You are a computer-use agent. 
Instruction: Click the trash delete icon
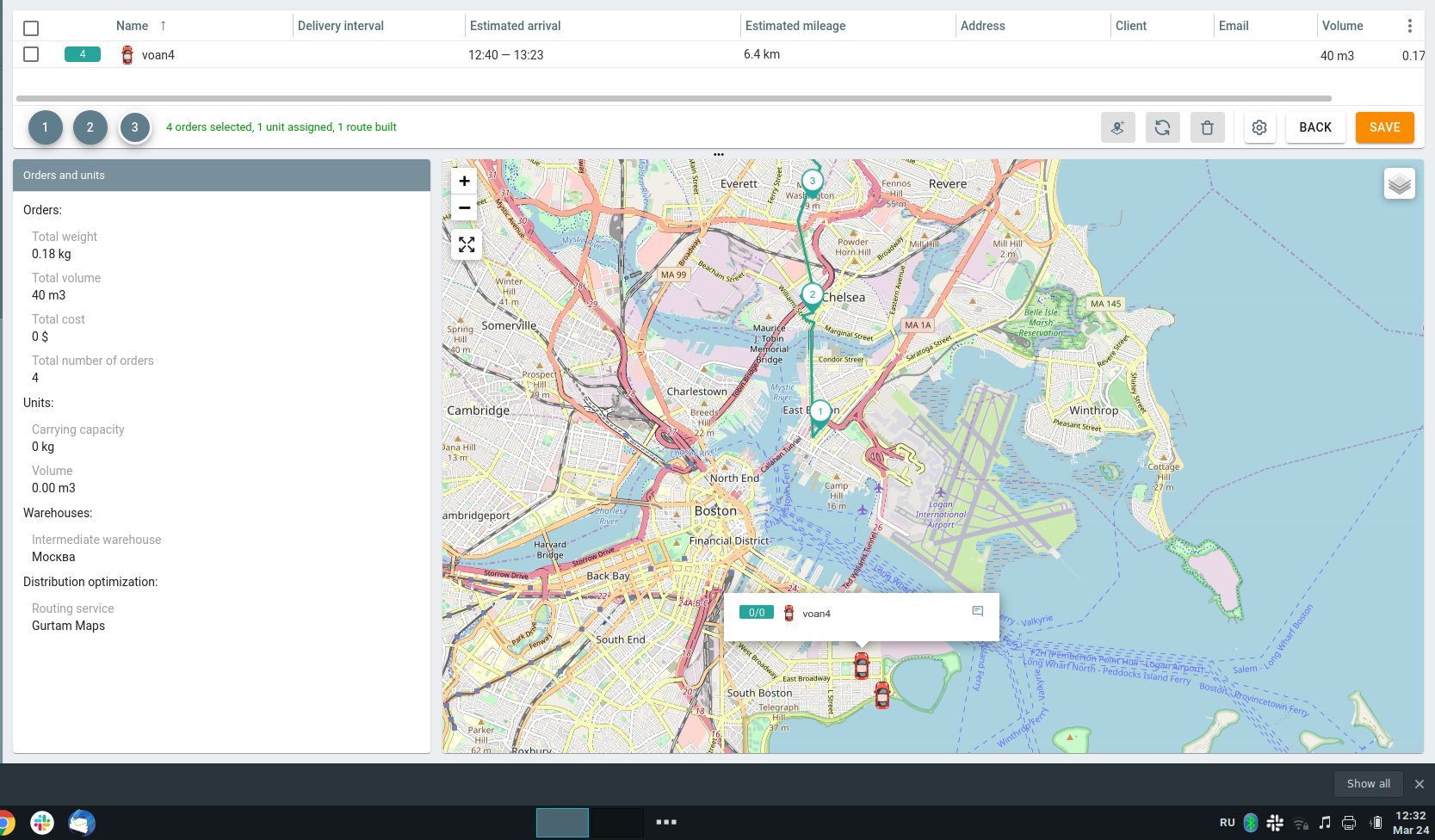point(1207,127)
